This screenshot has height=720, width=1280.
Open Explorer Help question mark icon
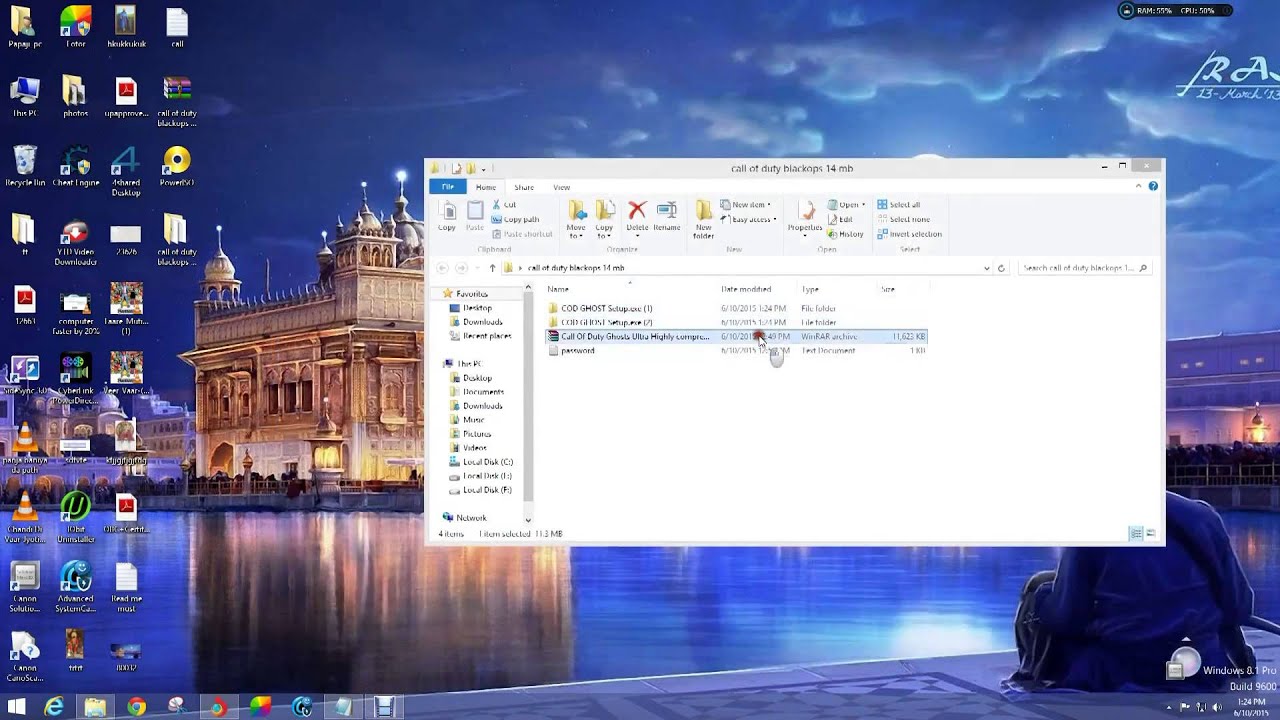(1153, 186)
